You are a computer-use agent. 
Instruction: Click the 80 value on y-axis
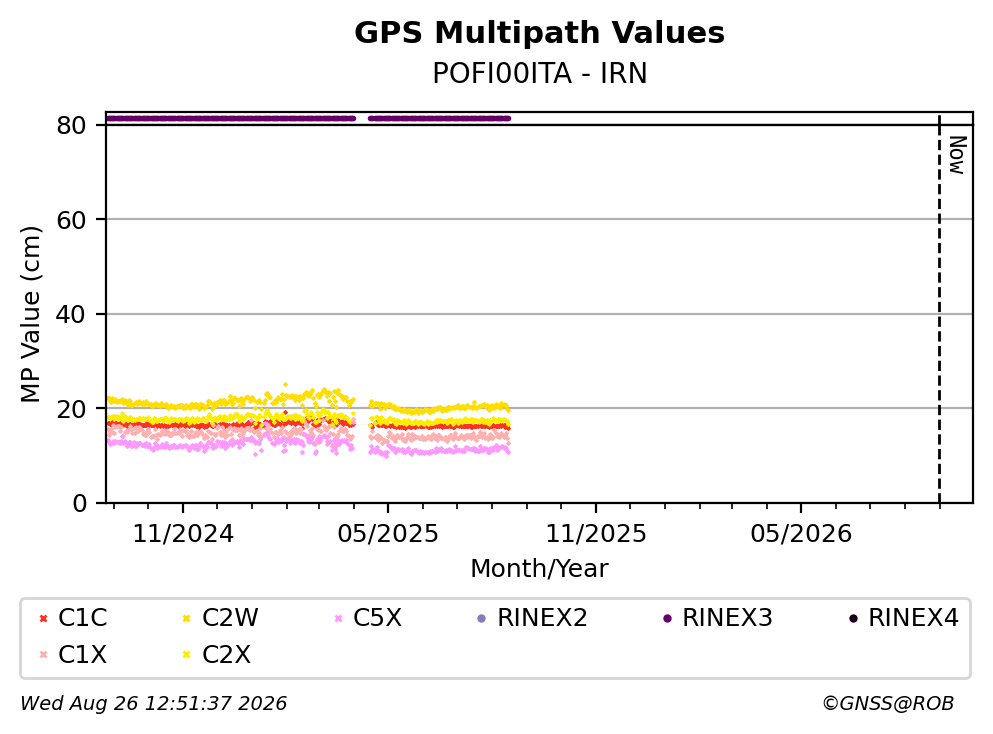tap(71, 125)
